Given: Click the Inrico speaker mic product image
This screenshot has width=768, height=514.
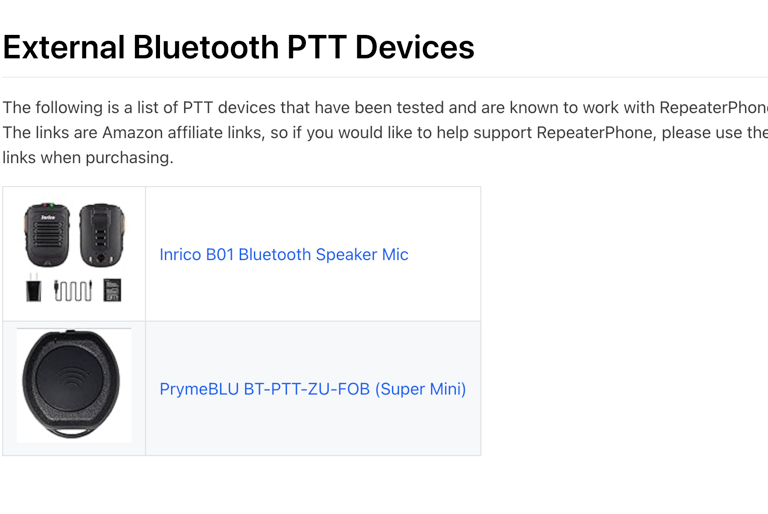Looking at the screenshot, I should click(74, 252).
